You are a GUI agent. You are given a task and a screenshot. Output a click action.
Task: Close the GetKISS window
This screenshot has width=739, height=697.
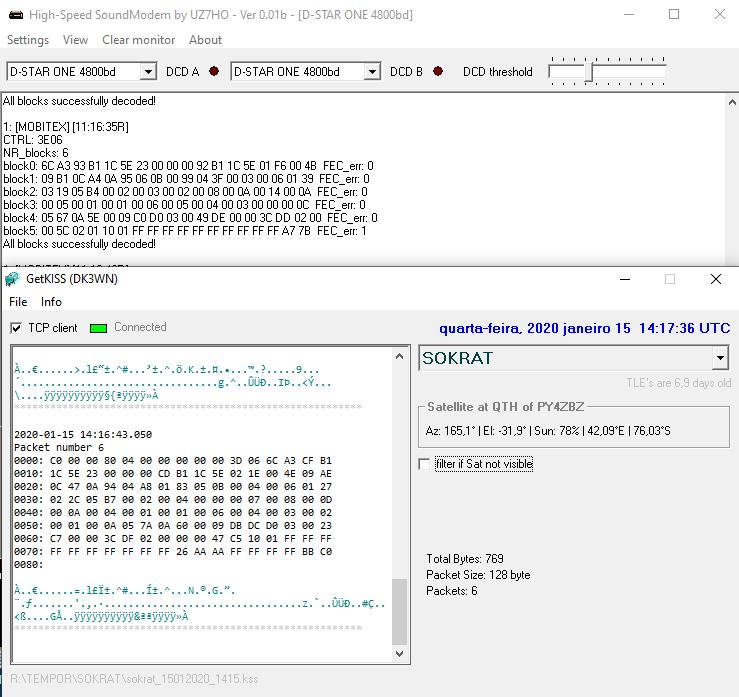coord(715,279)
